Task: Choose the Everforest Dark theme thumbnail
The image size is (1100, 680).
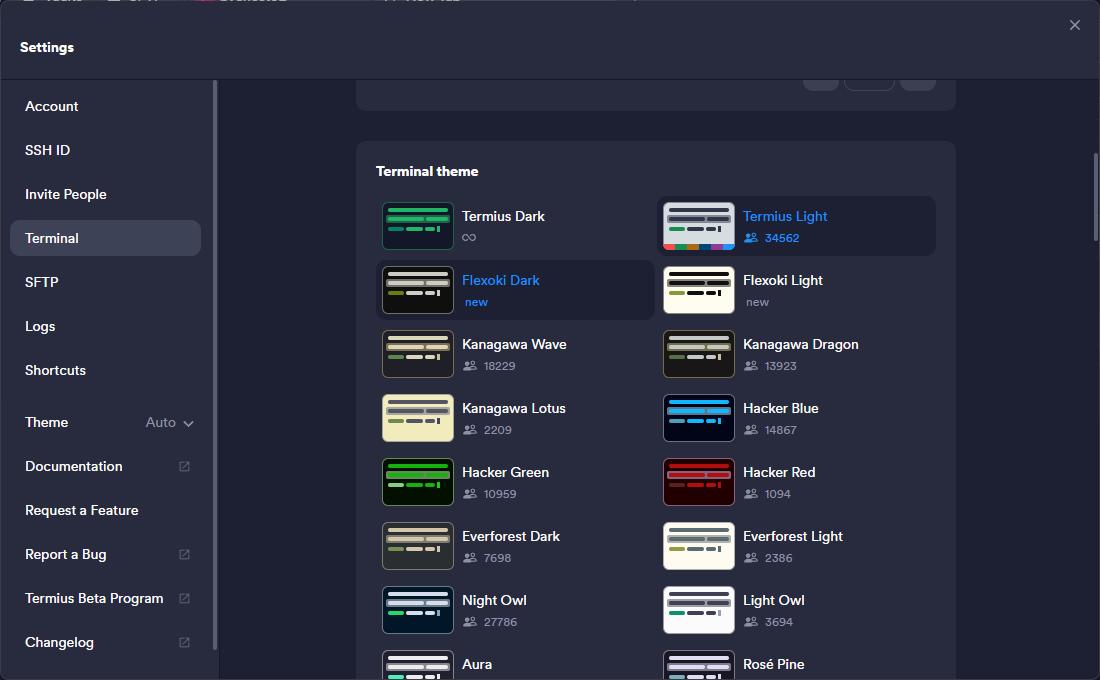Action: 417,546
